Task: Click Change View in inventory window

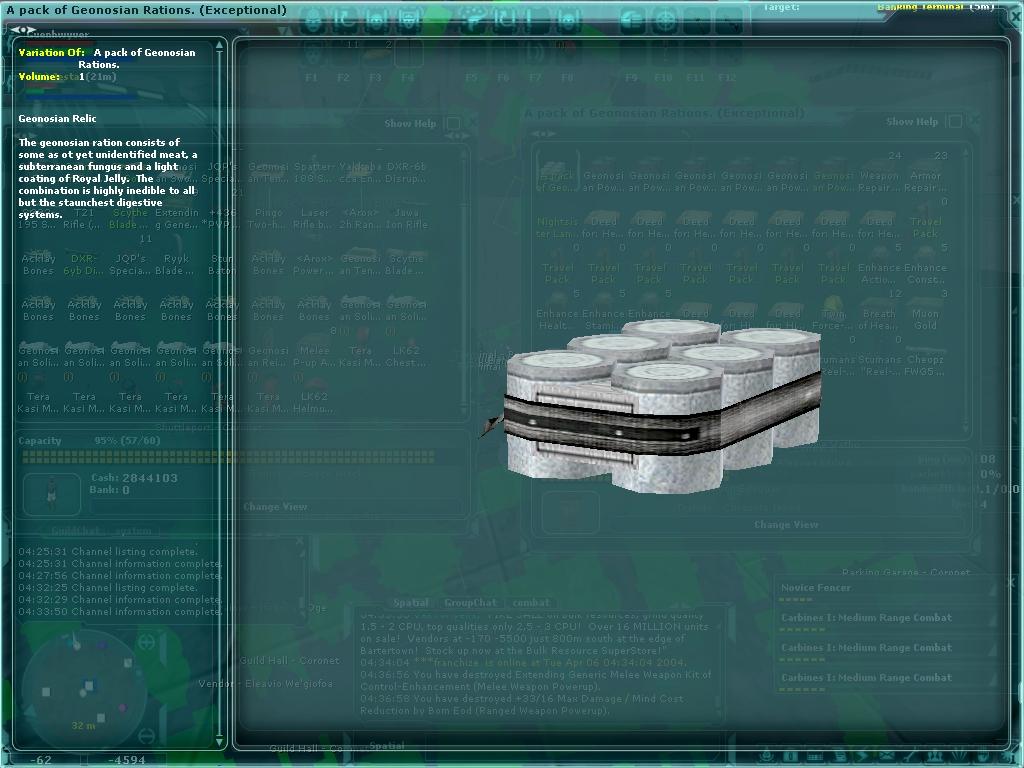Action: [275, 507]
